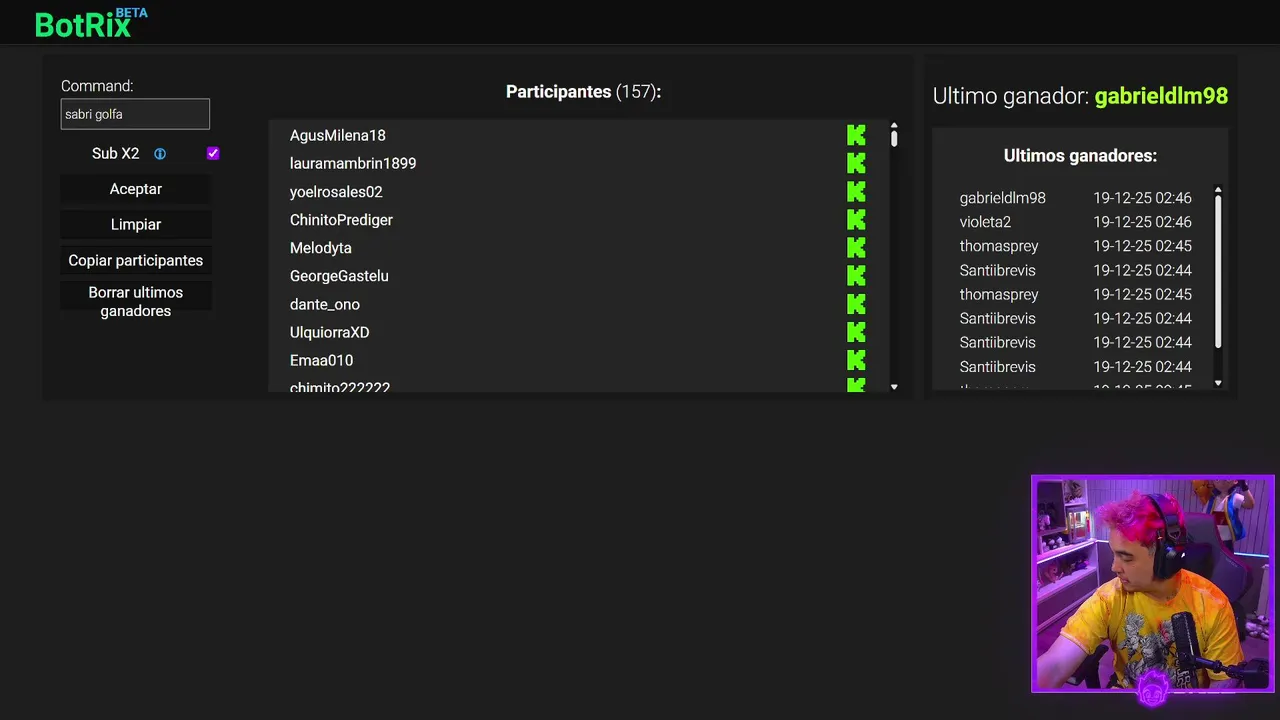Viewport: 1280px width, 720px height.
Task: Click the Kick icon beside ChinitoPrediger
Action: 856,219
